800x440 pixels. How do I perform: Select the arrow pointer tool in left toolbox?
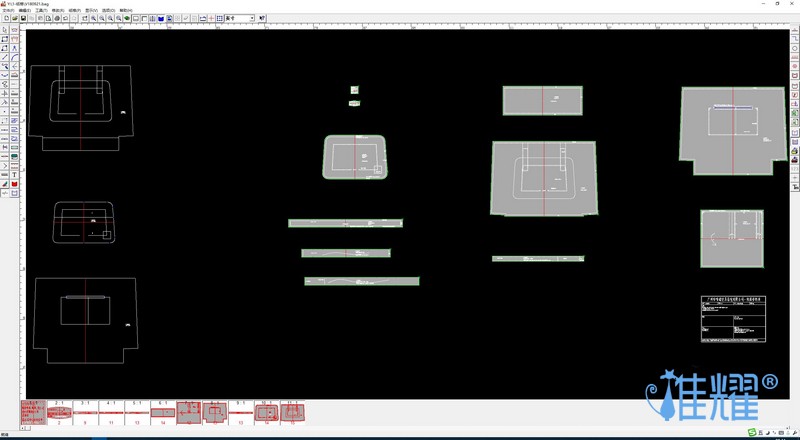tap(5, 30)
